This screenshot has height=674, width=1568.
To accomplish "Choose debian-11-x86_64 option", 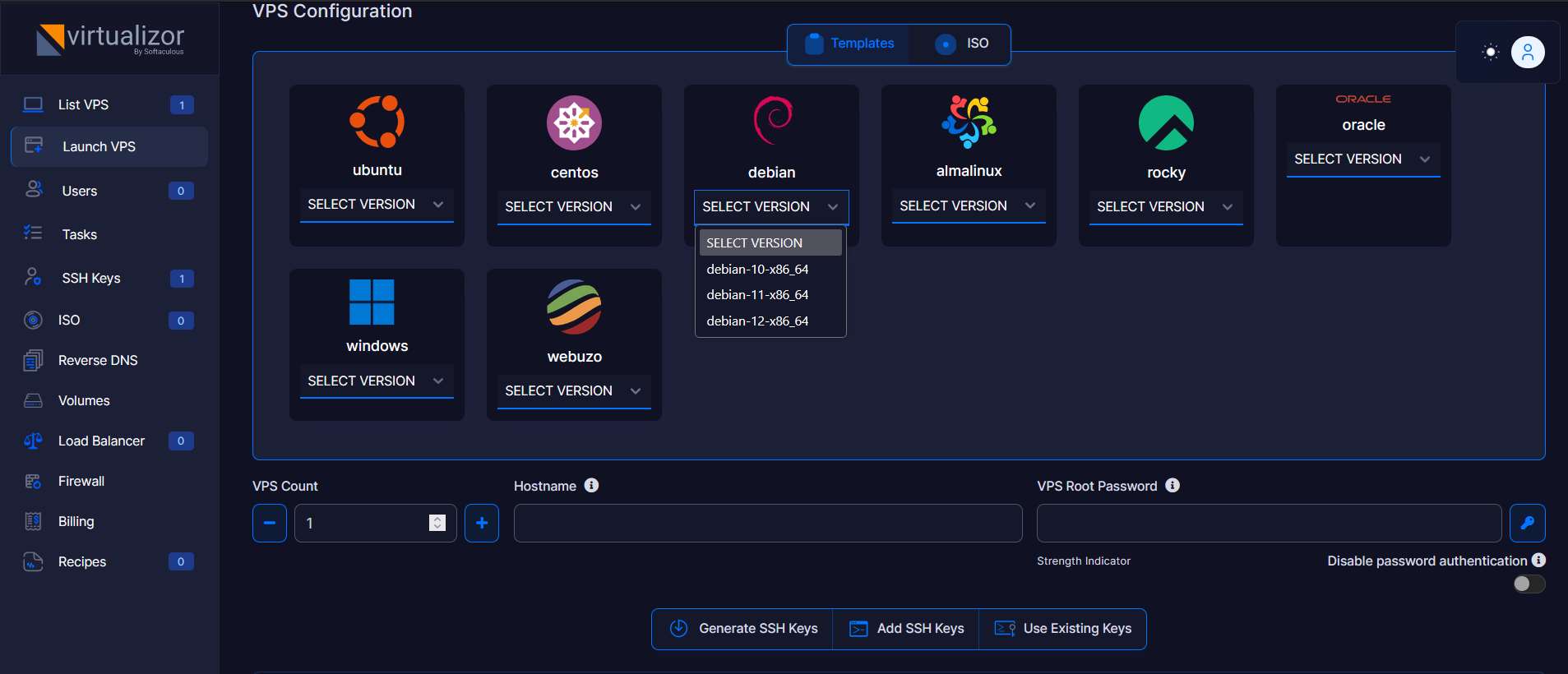I will [770, 294].
